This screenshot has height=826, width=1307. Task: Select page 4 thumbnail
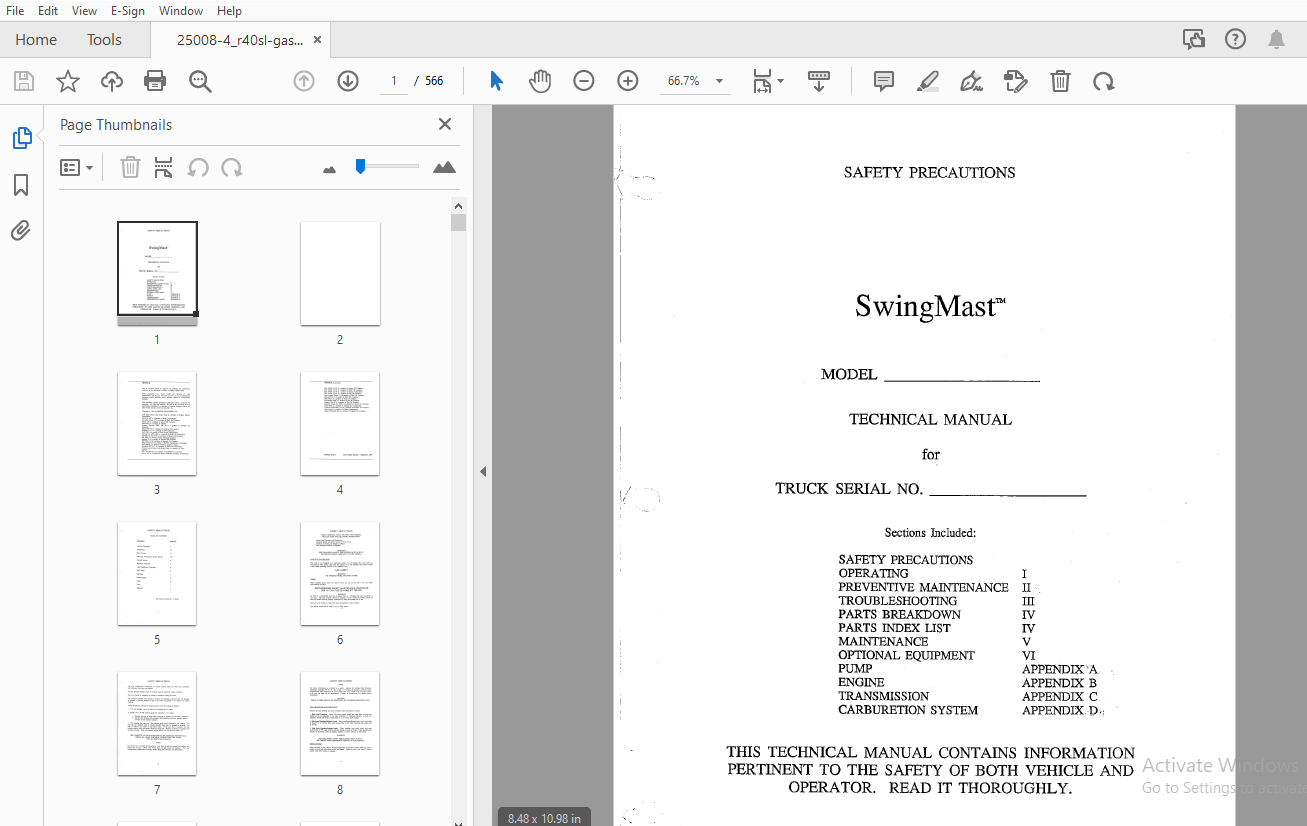(x=340, y=423)
